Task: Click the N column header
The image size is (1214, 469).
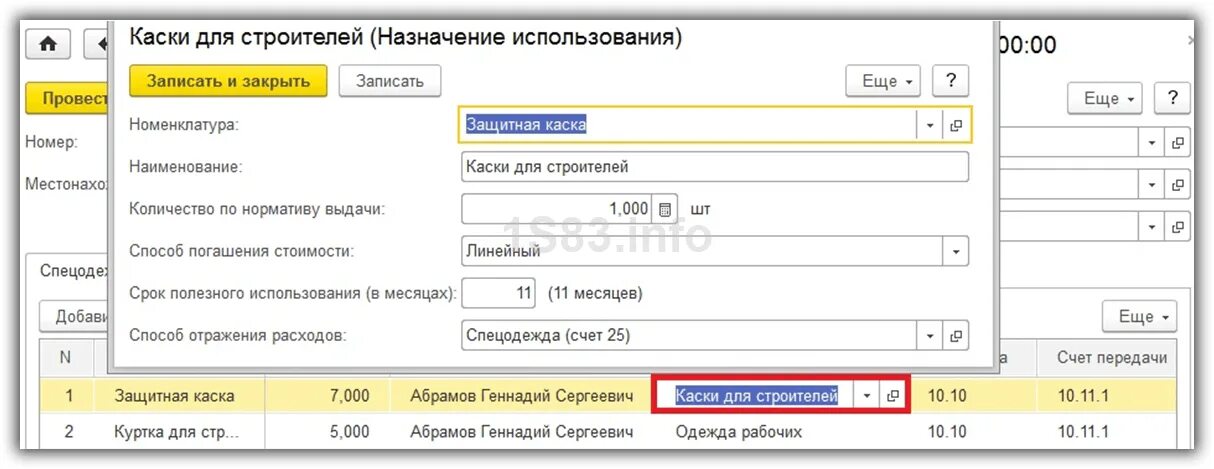Action: pyautogui.click(x=66, y=358)
